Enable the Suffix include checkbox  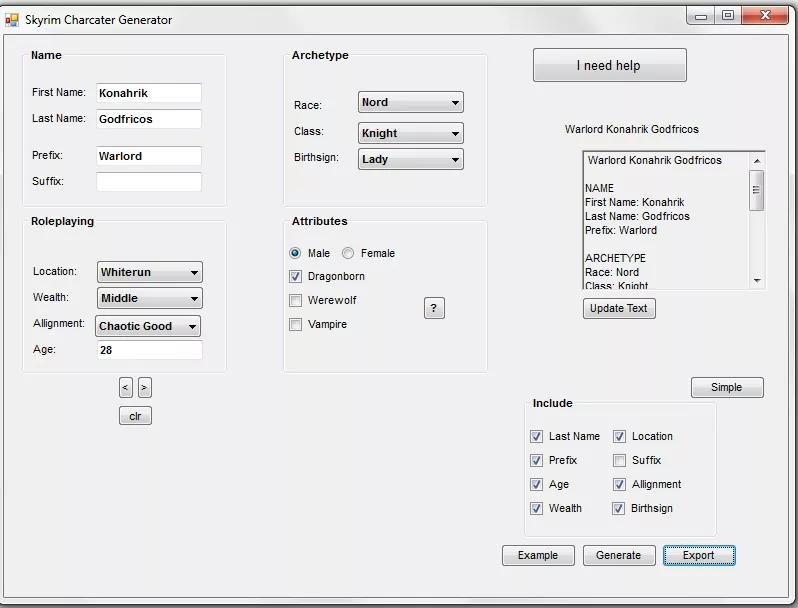(619, 460)
